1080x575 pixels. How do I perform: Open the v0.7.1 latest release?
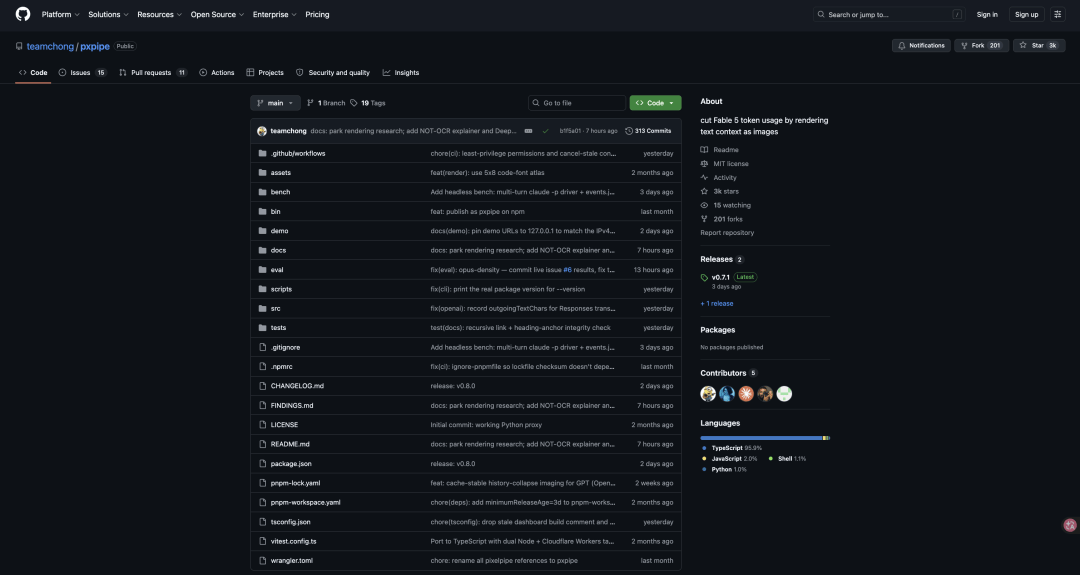pos(720,277)
